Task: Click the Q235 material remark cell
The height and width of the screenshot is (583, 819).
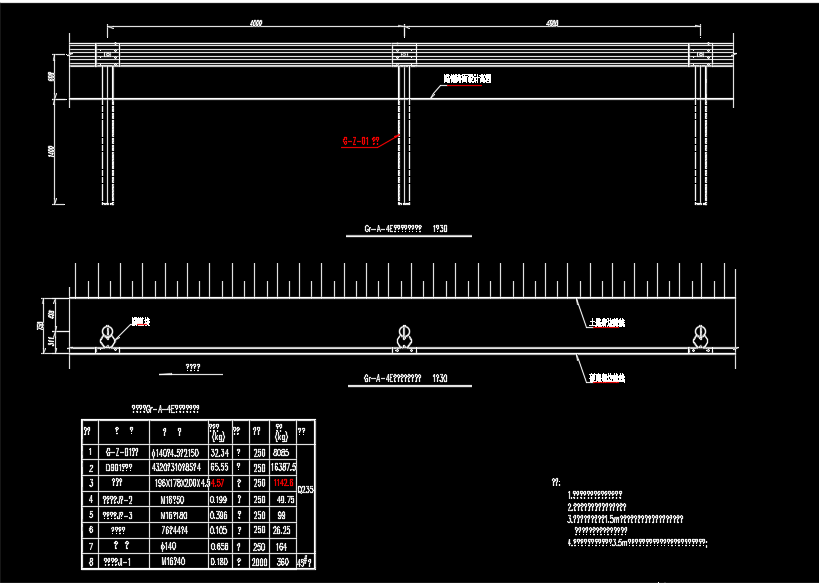Action: pyautogui.click(x=306, y=491)
